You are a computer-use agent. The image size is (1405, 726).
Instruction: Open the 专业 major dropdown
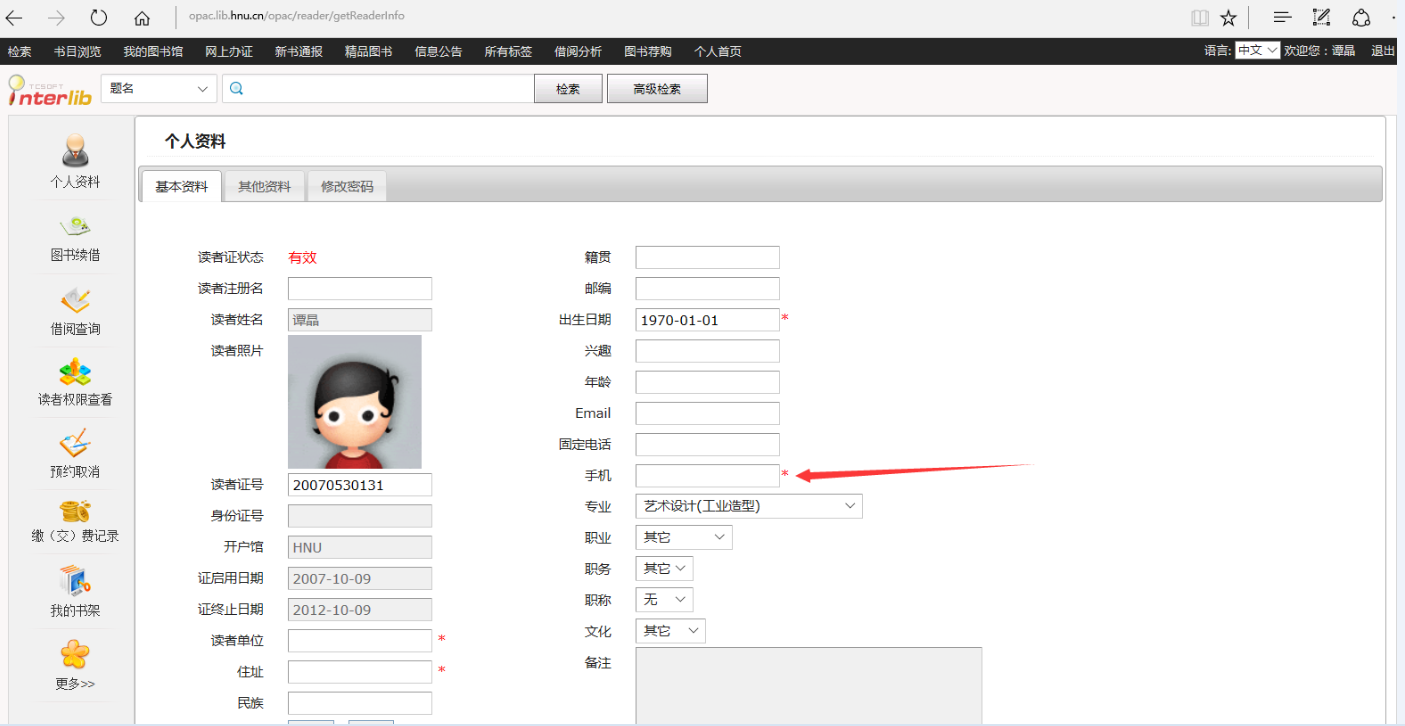[748, 506]
